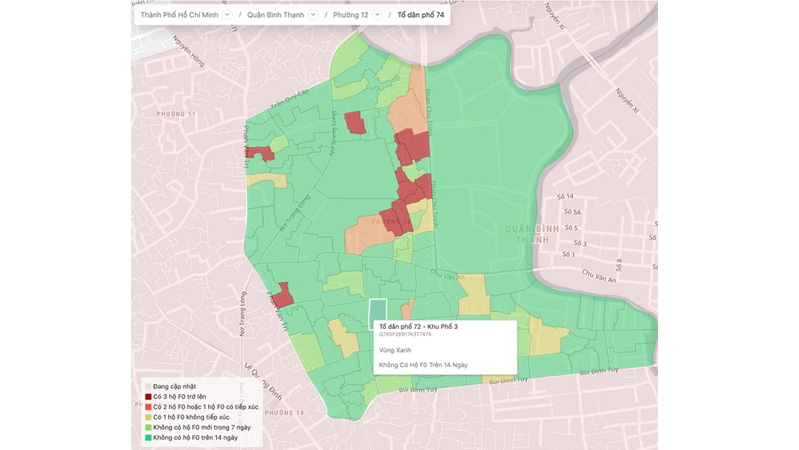
Task: Click 'Có 3 hộ F0 trở lên' legend label
Action: pyautogui.click(x=179, y=396)
